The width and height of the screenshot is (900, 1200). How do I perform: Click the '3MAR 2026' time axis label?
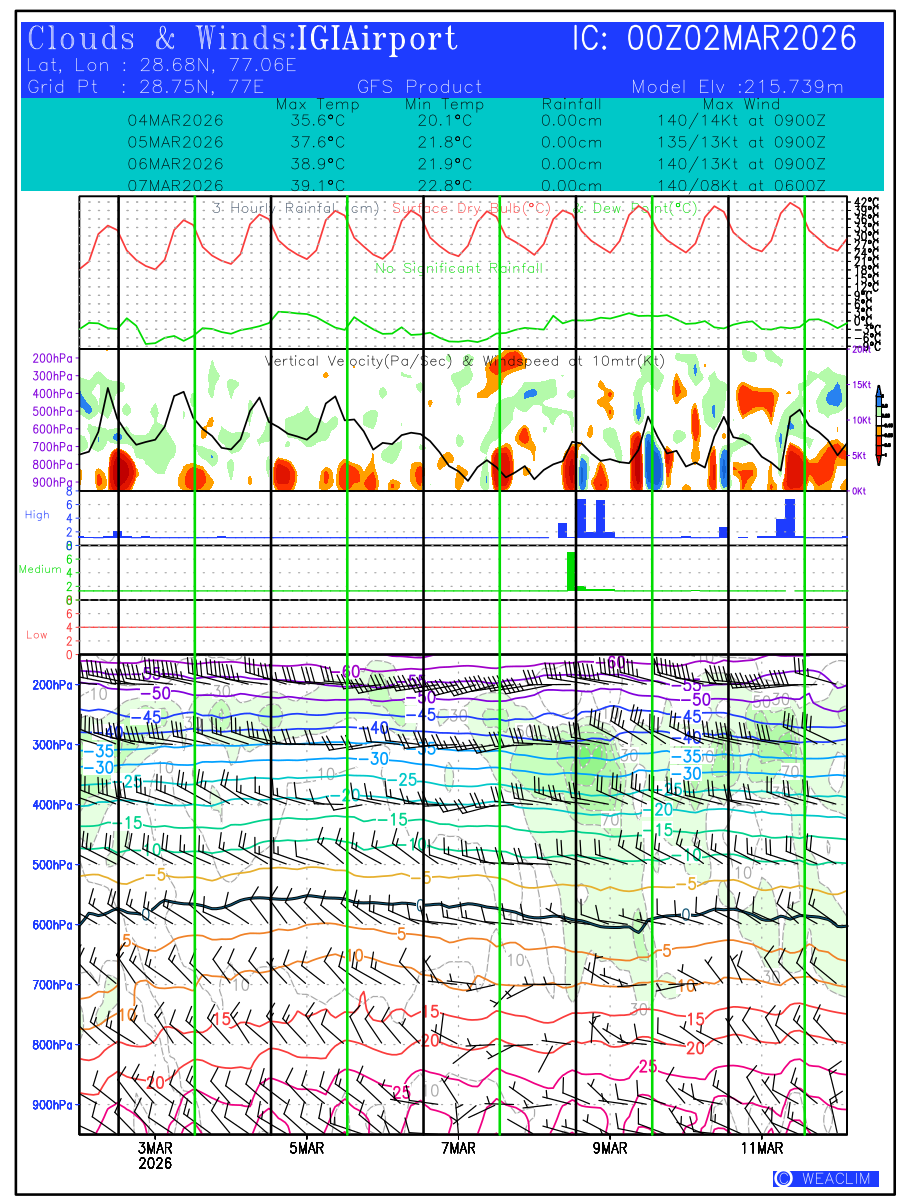coord(156,1156)
